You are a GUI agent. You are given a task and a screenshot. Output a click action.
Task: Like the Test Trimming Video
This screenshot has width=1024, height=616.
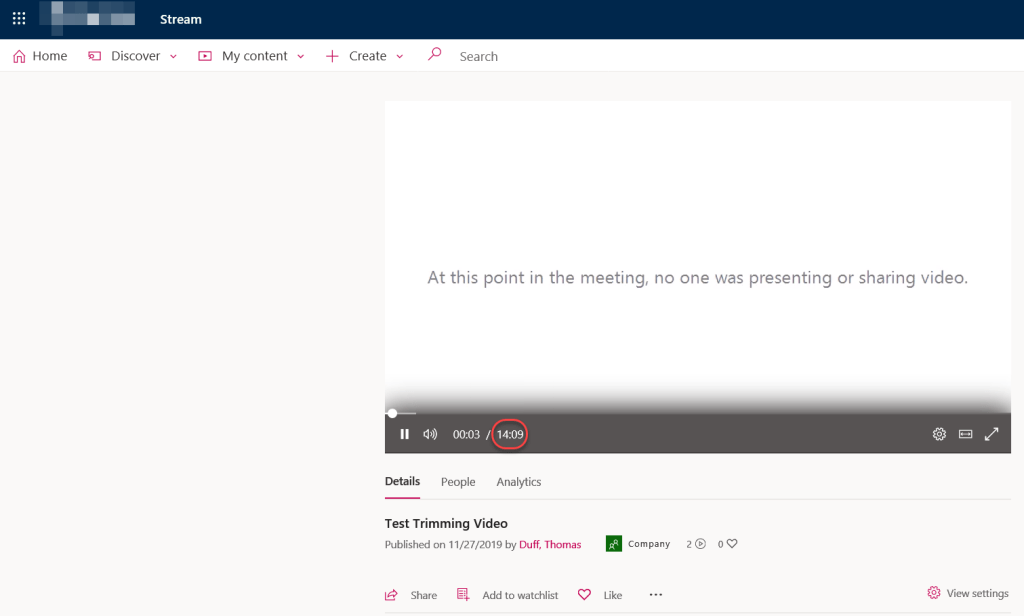[x=584, y=593]
